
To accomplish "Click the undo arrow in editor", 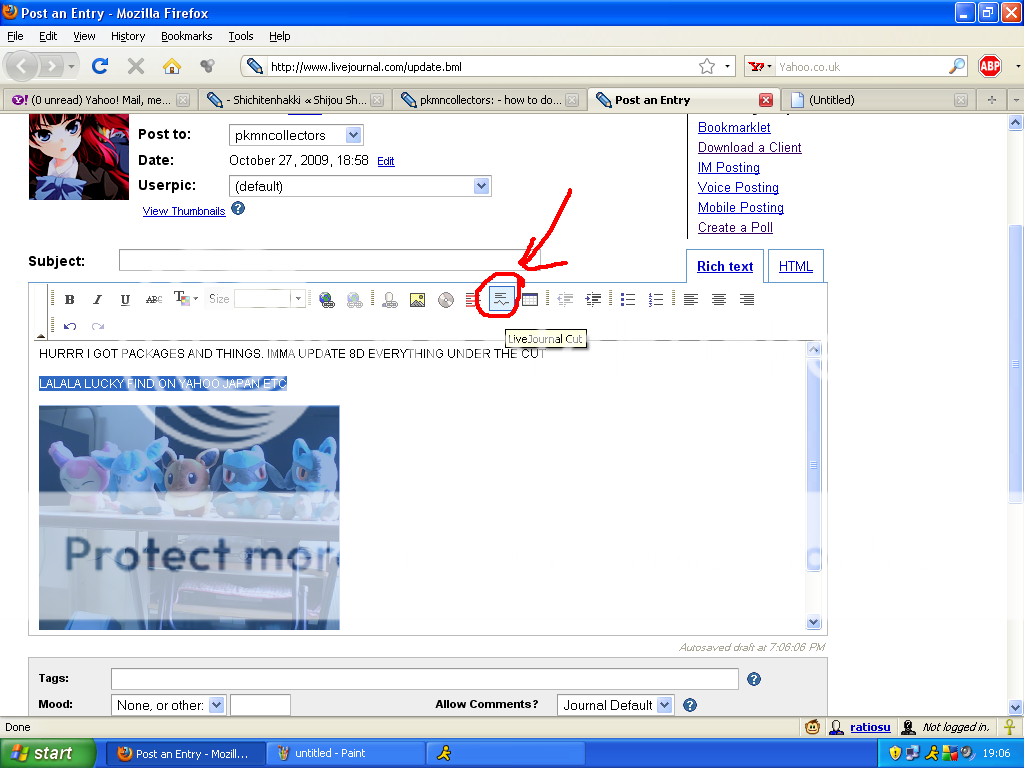I will [70, 326].
